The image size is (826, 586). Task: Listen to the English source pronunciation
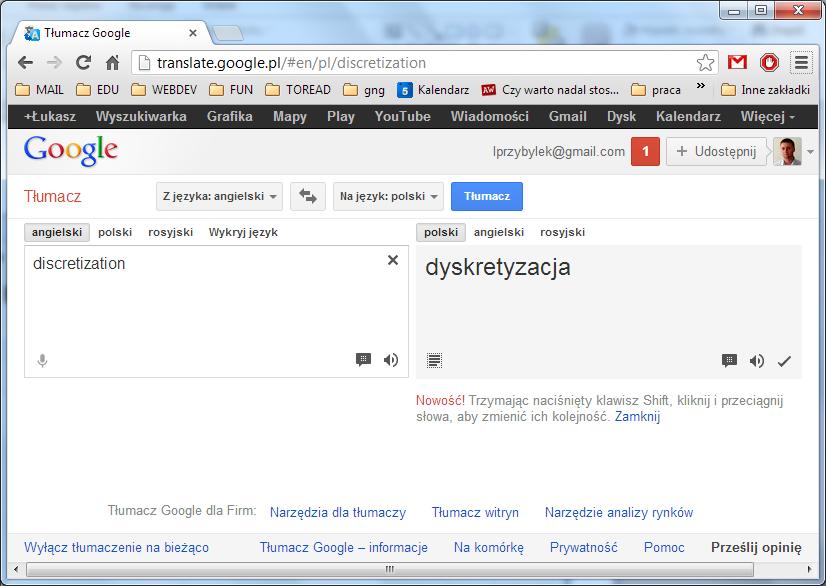(x=391, y=360)
